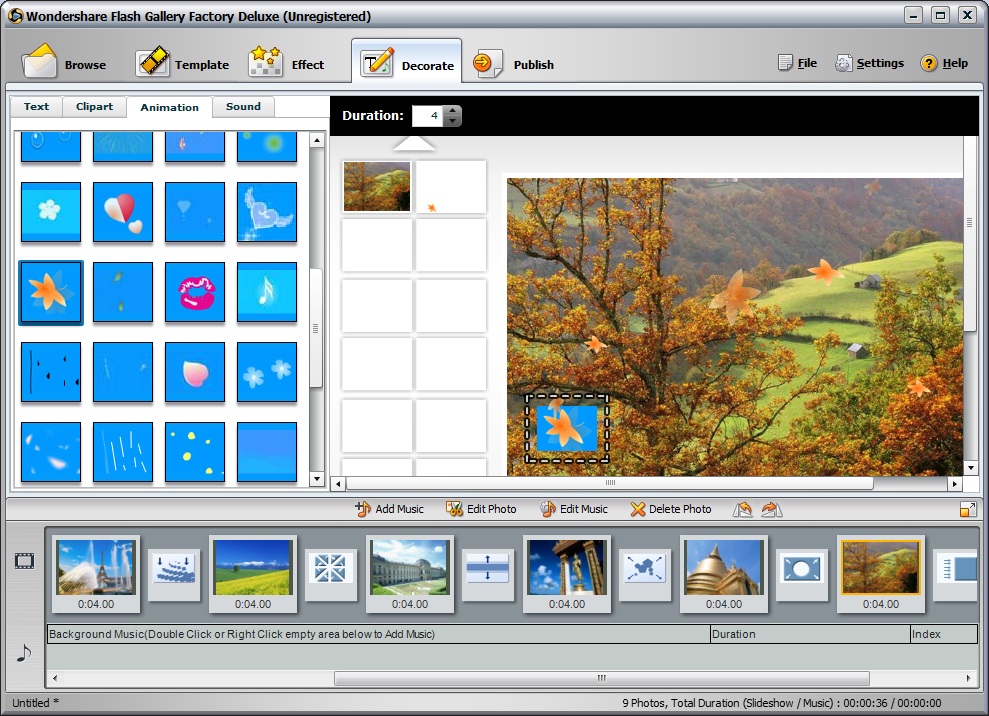Select the pink lips animation thumbnail
This screenshot has width=989, height=716.
(195, 292)
